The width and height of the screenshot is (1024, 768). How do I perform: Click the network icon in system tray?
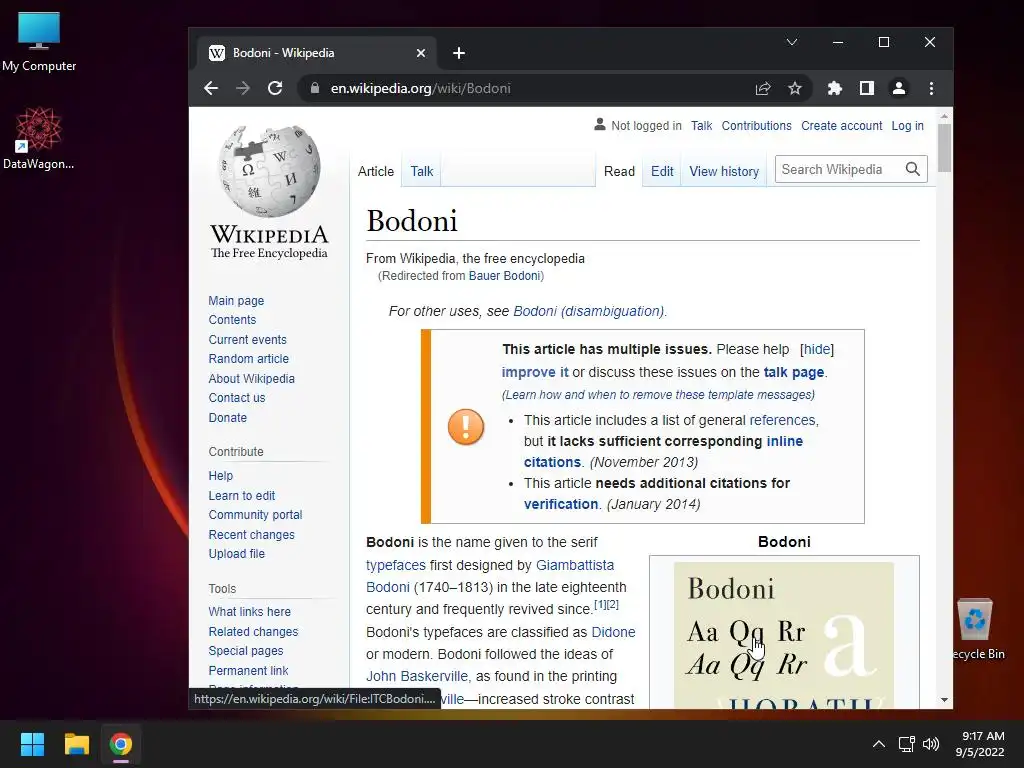[x=906, y=744]
